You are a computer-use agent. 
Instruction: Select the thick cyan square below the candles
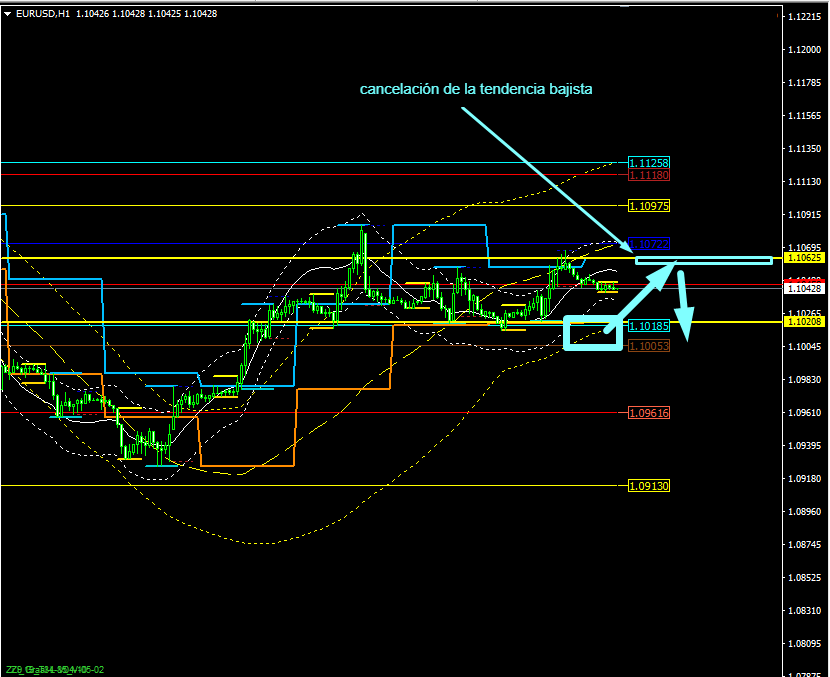tap(593, 333)
